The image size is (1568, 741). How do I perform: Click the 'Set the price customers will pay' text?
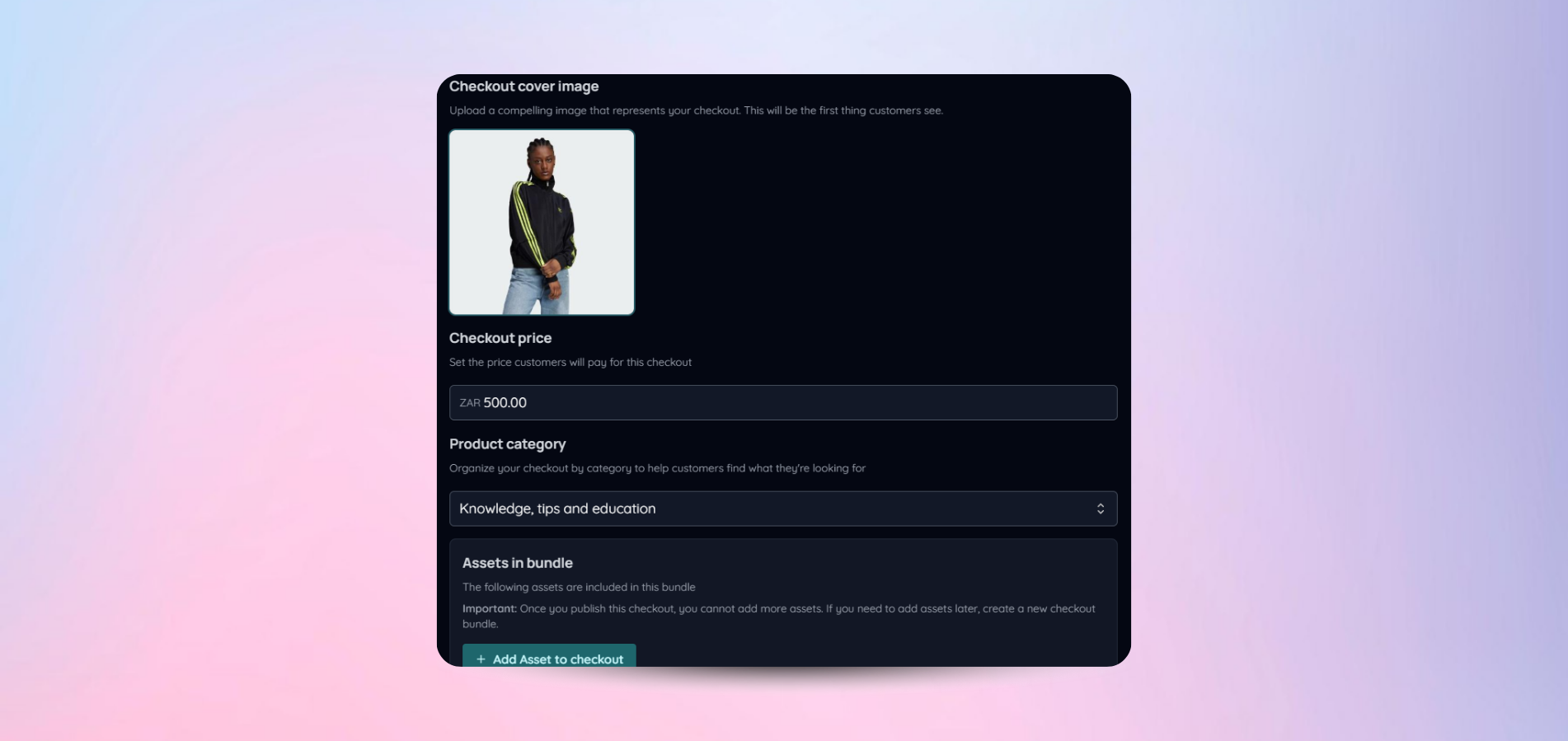pyautogui.click(x=570, y=362)
